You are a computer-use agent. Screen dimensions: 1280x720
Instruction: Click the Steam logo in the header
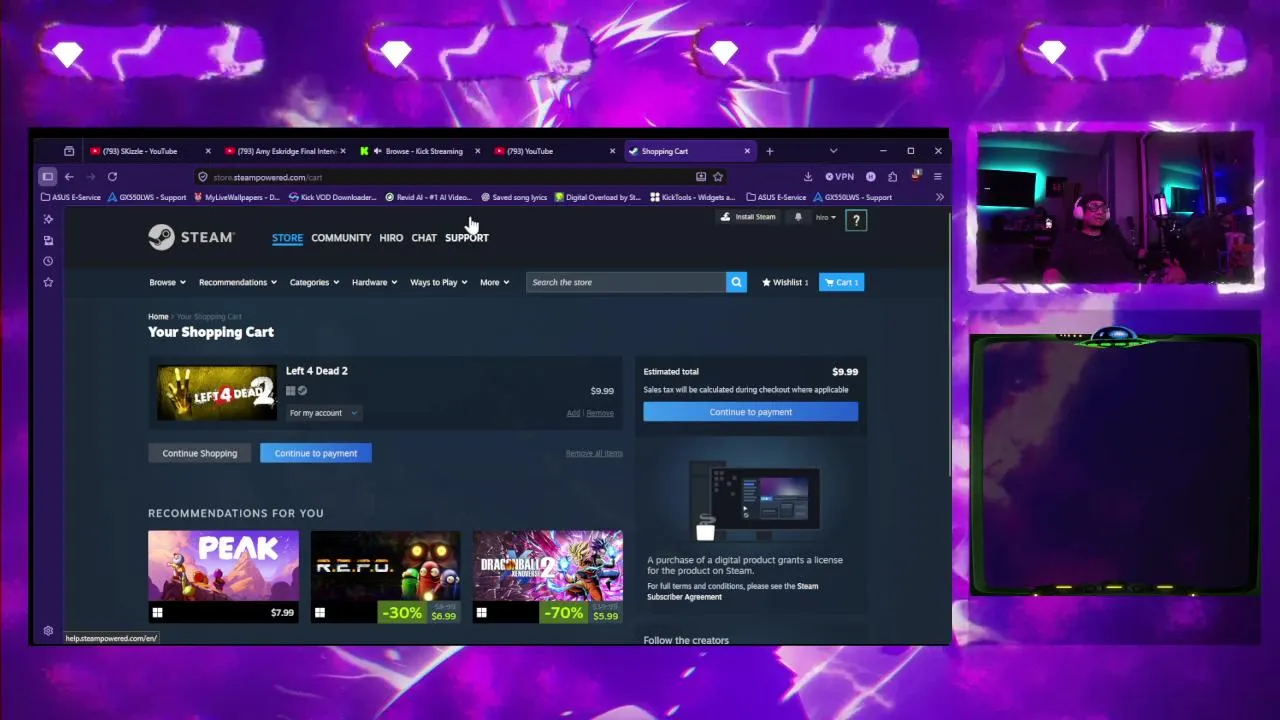[x=191, y=237]
